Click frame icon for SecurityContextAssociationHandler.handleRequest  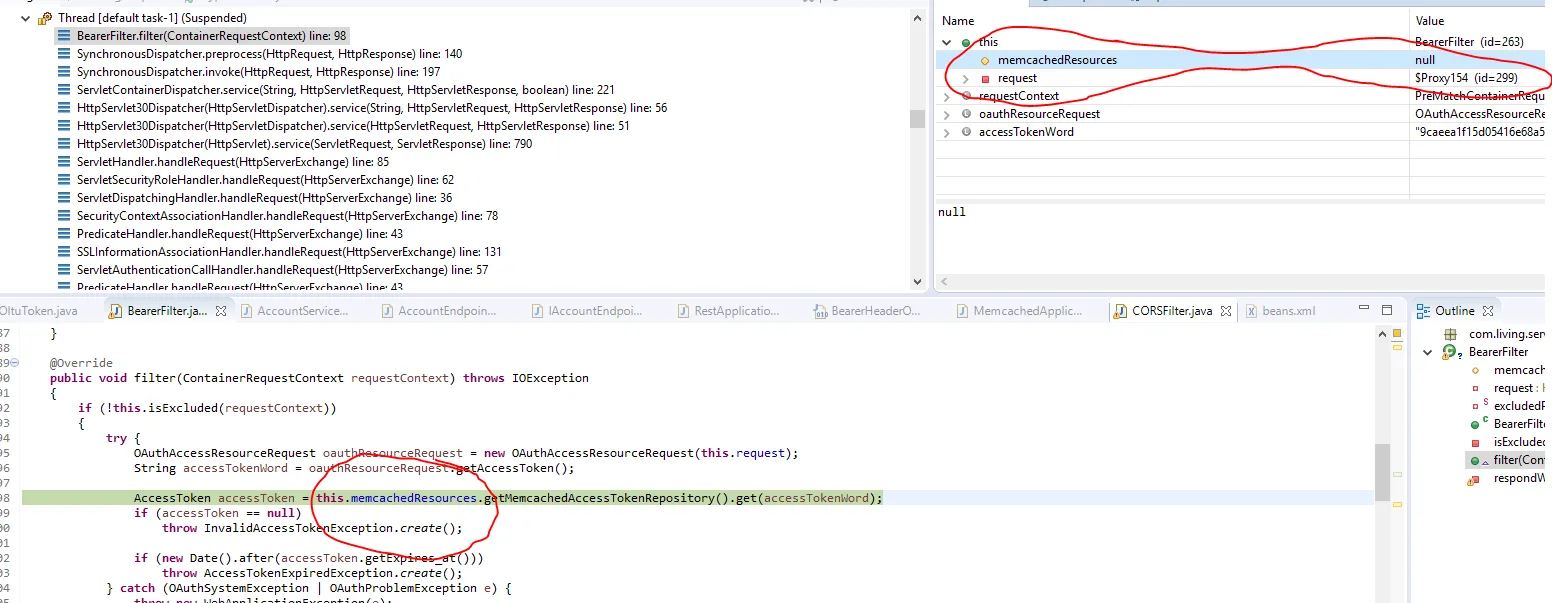[x=64, y=216]
